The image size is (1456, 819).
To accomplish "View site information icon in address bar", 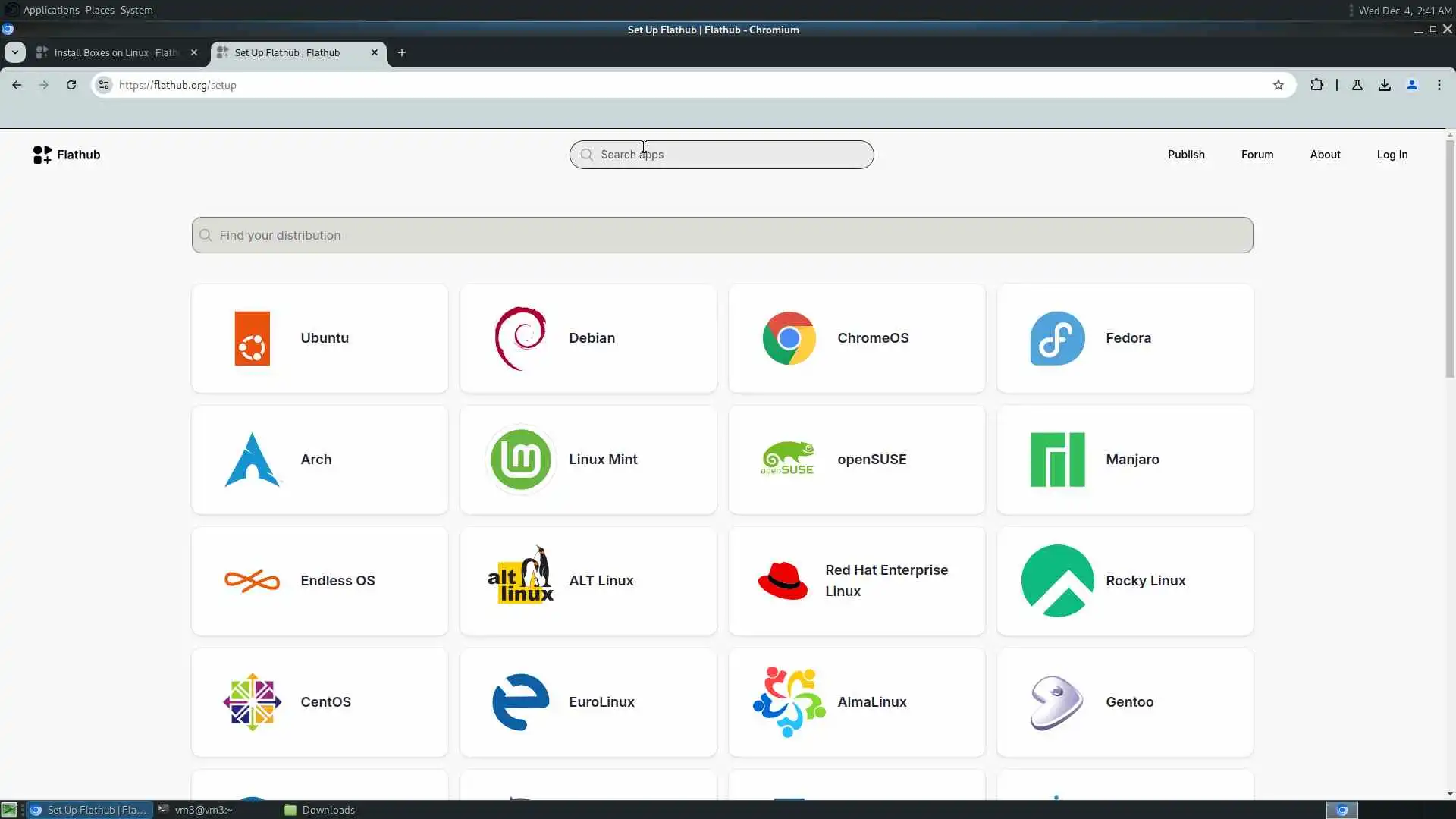I will 105,85.
